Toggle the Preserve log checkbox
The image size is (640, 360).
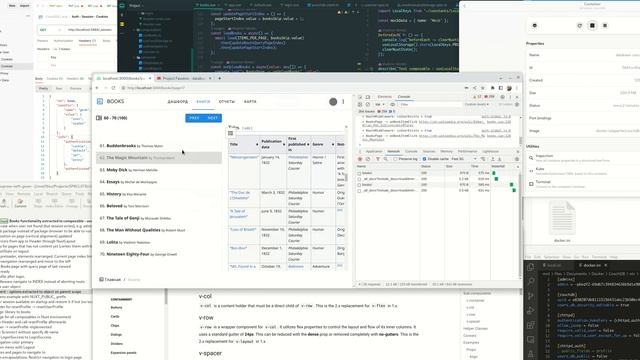click(396, 159)
